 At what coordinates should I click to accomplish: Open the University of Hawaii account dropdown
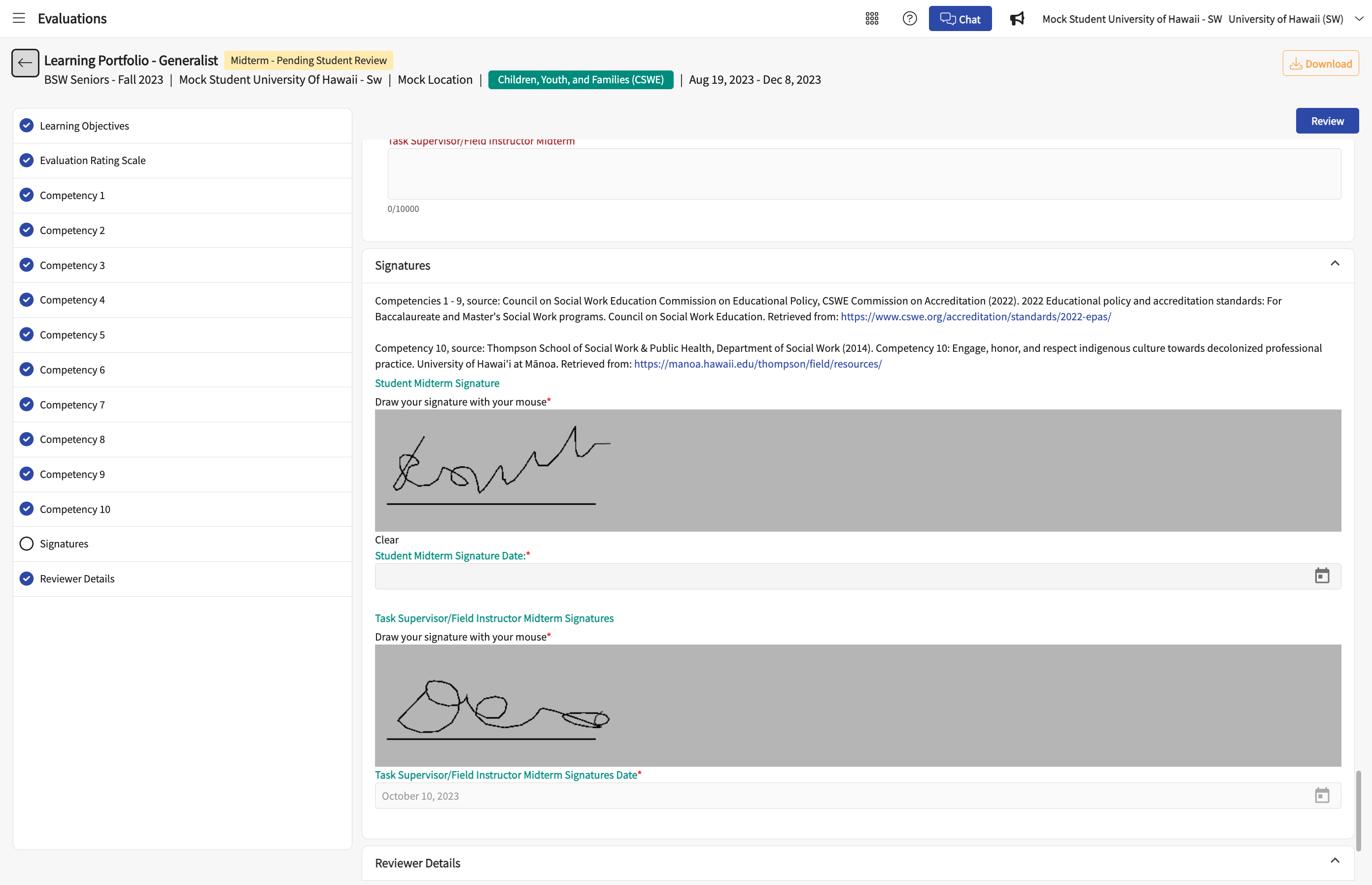1359,18
